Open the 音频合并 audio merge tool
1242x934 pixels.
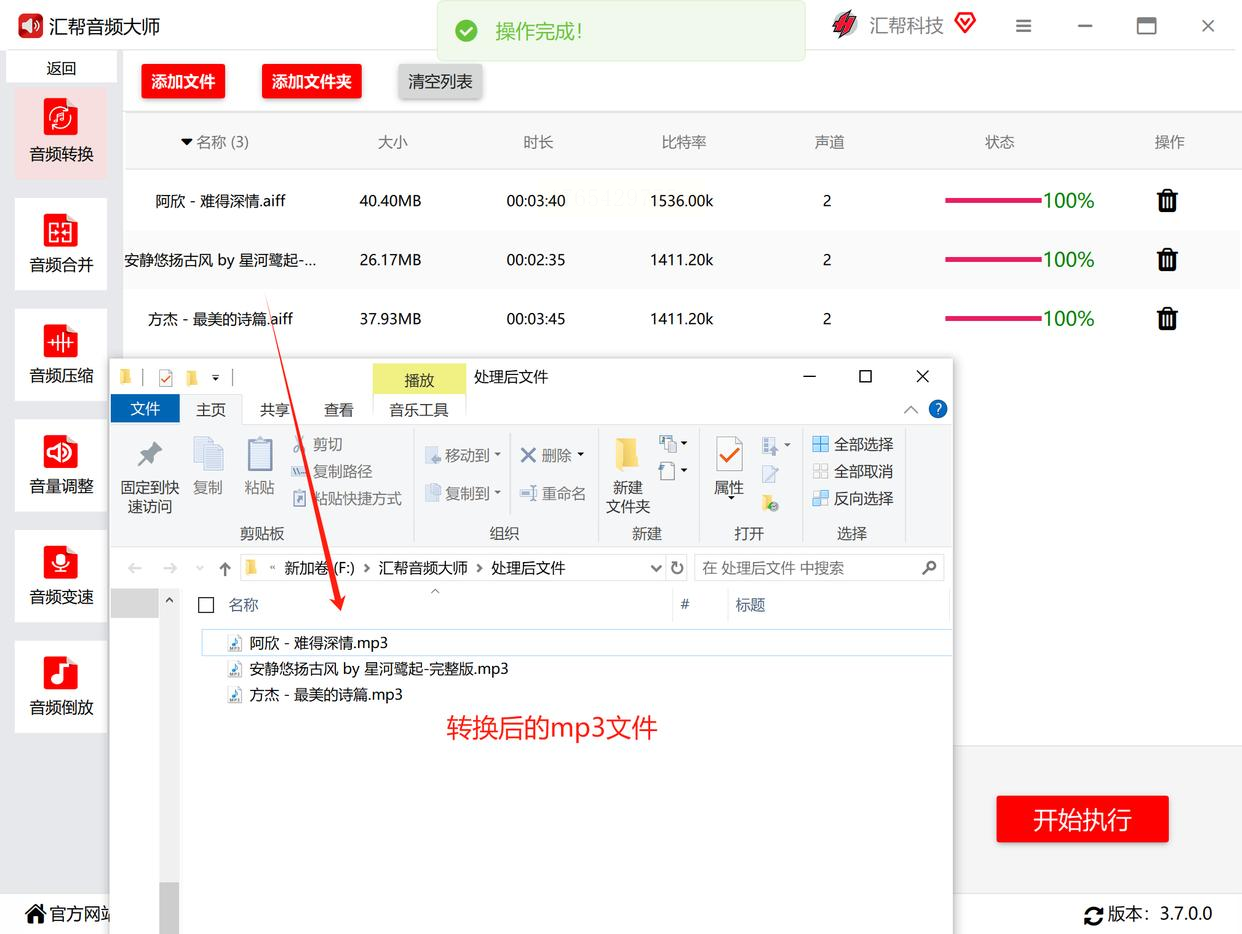61,243
